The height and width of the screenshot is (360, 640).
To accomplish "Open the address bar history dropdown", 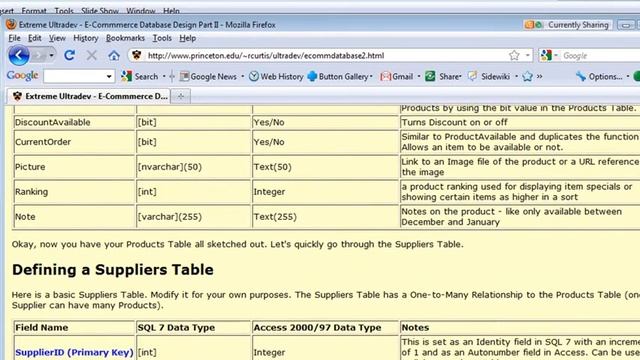I will [x=527, y=55].
